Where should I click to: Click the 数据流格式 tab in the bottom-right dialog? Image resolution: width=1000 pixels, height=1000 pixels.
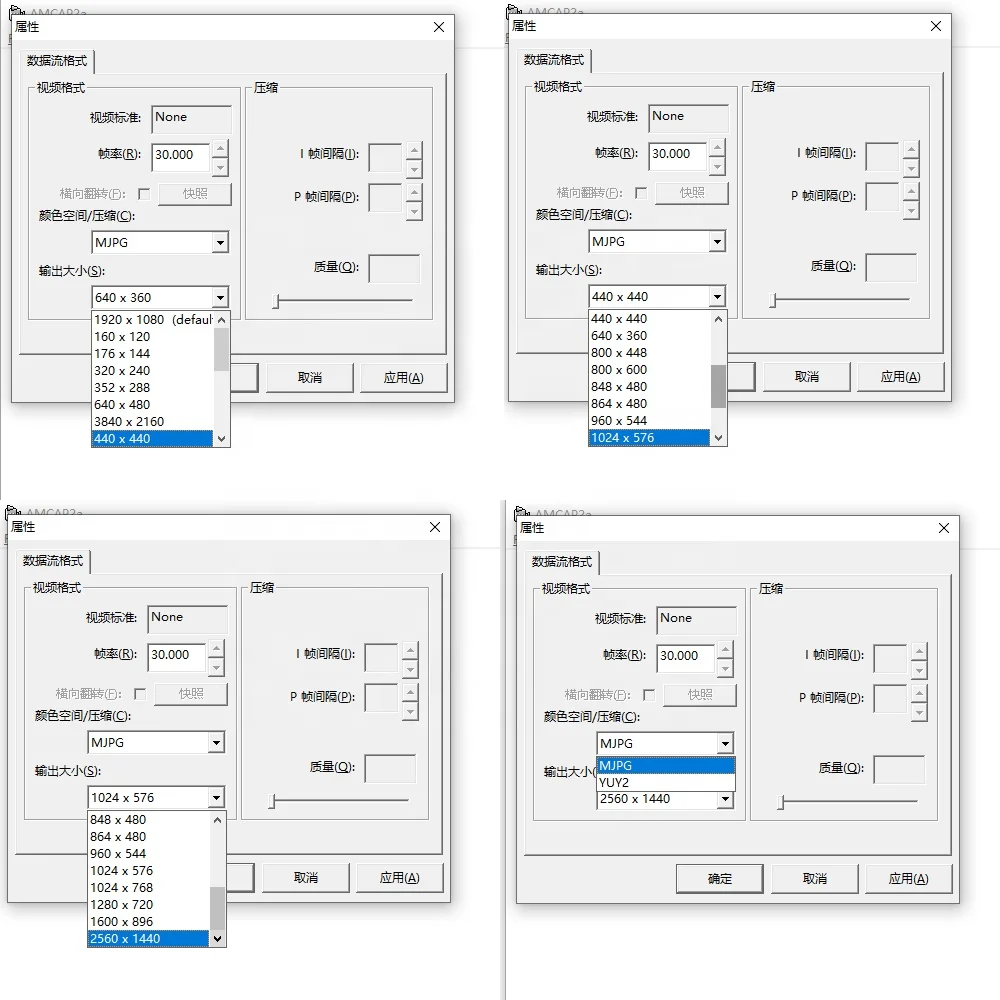[562, 562]
